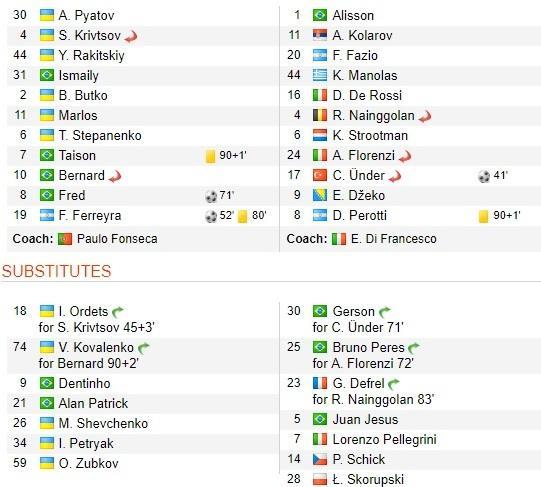
Task: Click the substituted-off arrow beside S. Krivtsov
Action: (x=131, y=36)
